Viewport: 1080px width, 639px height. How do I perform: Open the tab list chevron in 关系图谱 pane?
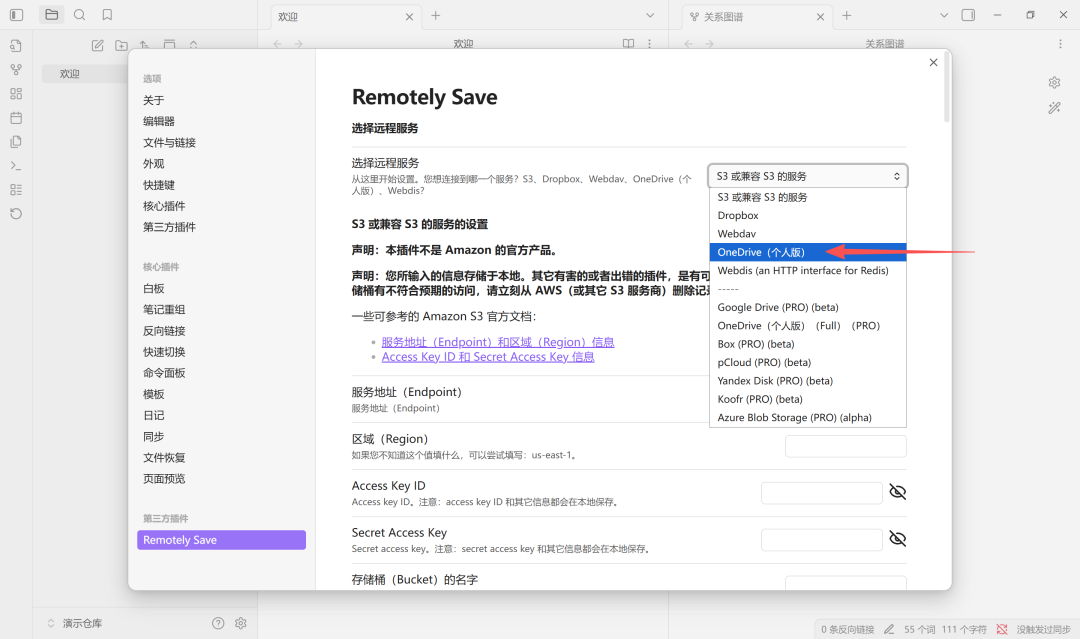click(x=944, y=15)
